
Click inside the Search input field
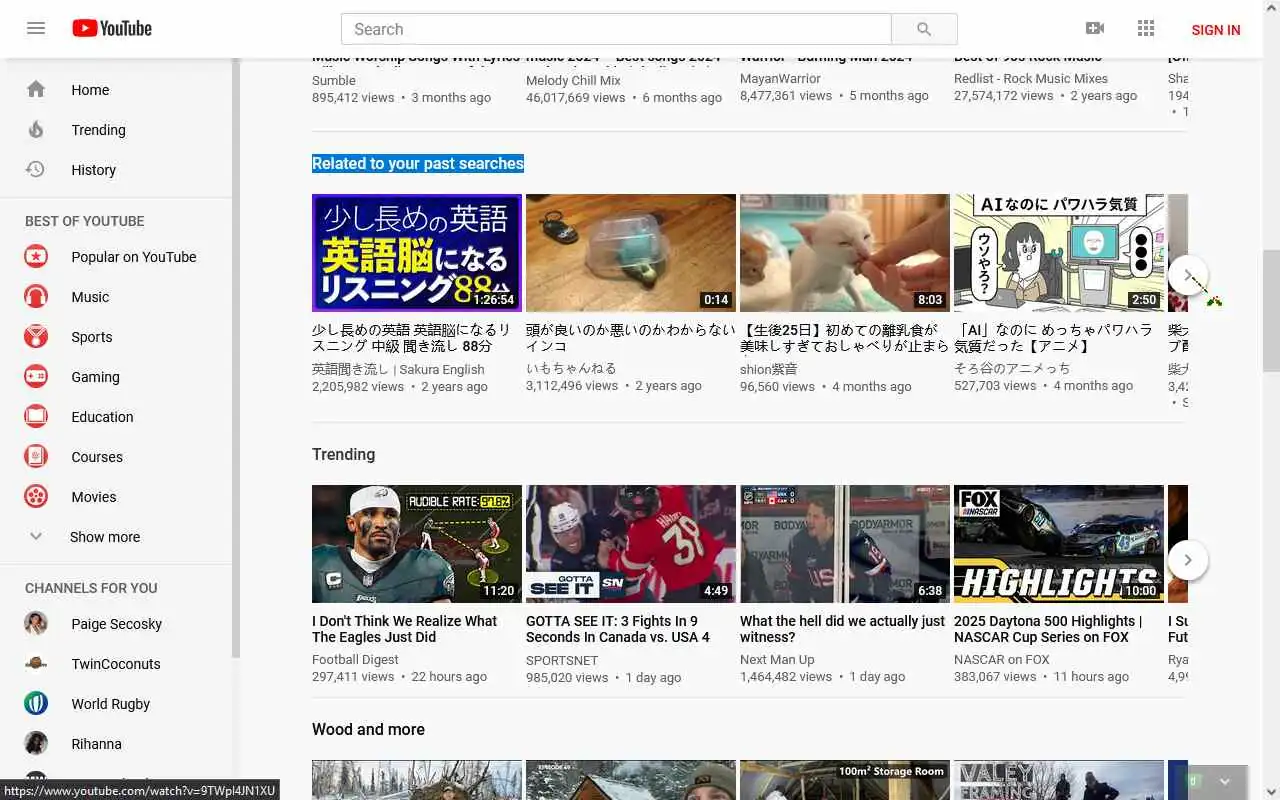pos(616,29)
